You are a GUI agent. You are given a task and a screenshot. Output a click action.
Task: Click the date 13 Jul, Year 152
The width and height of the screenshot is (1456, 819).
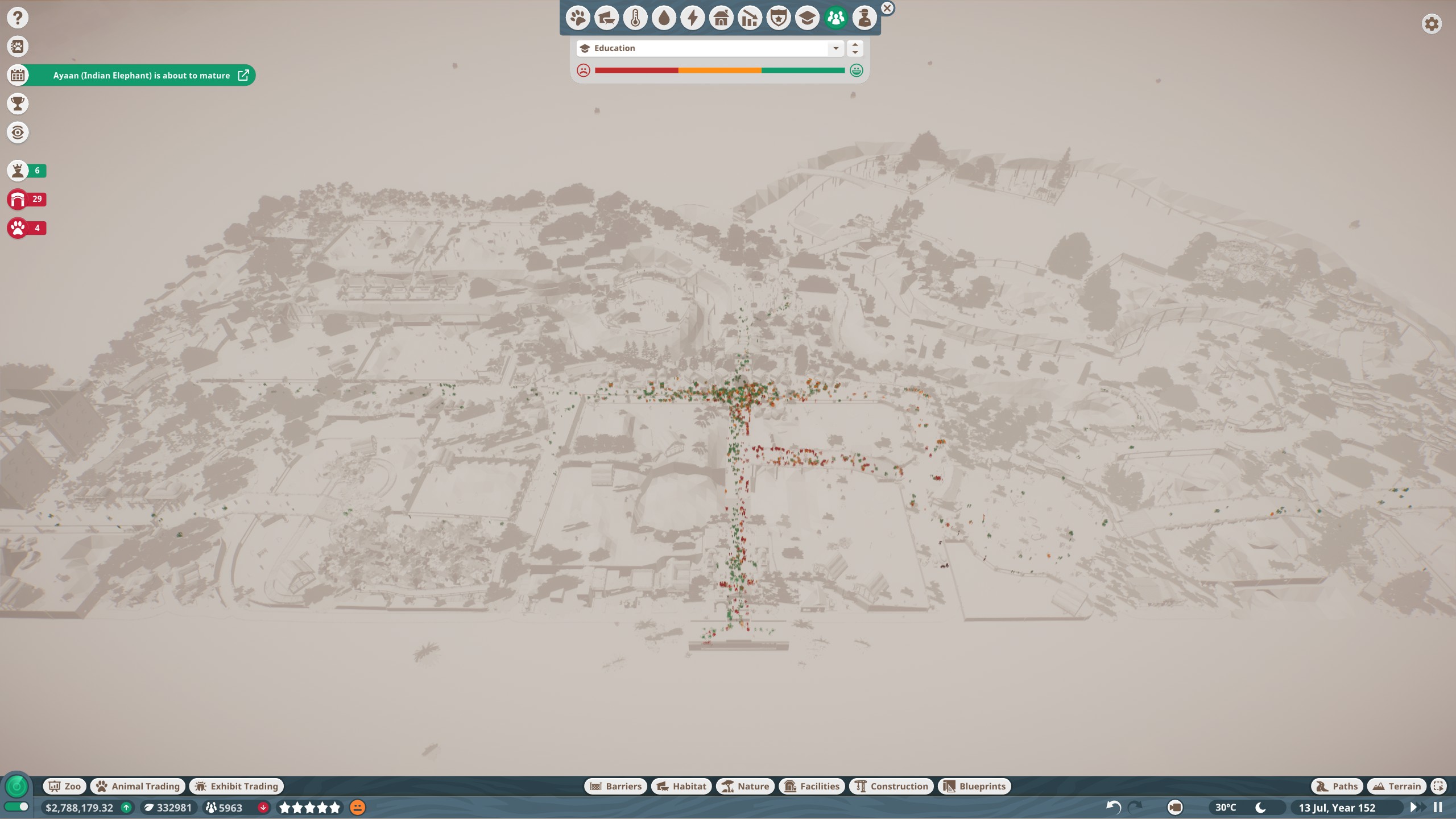coord(1337,808)
